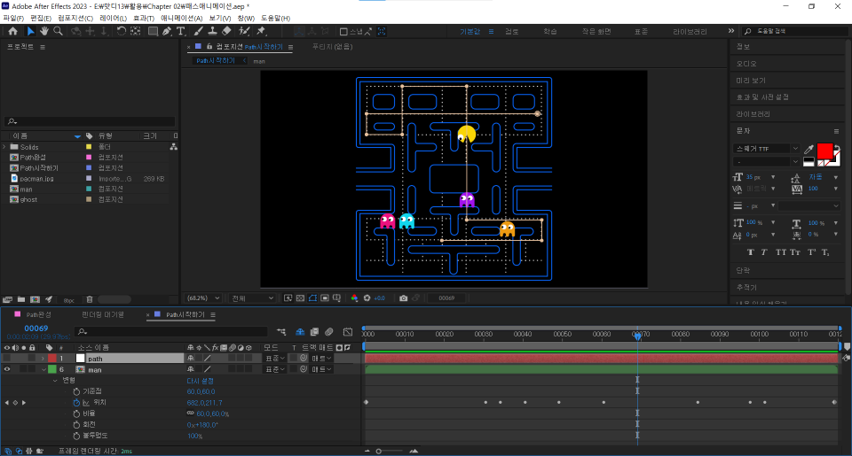
Task: Select the Pen tool
Action: click(x=167, y=32)
